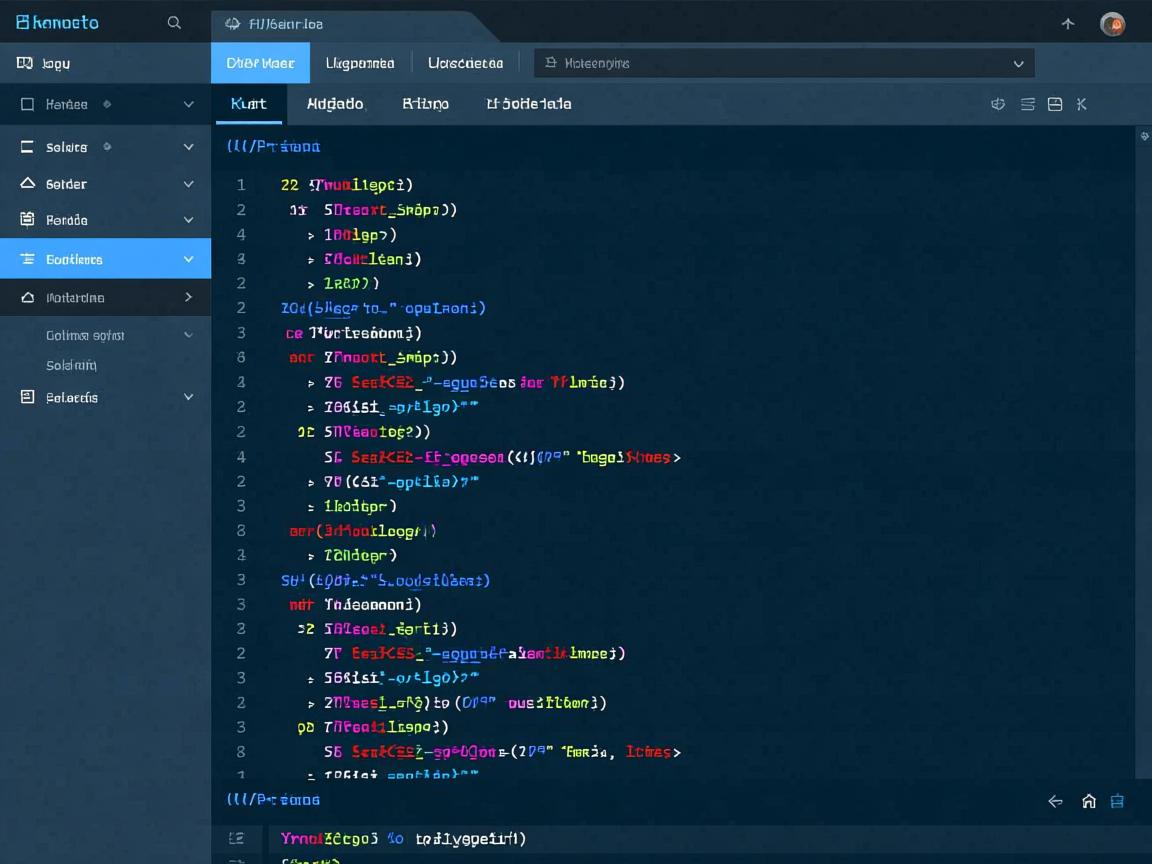Click the stacked lines icon in editor toolbar
1152x864 pixels.
tap(1027, 104)
